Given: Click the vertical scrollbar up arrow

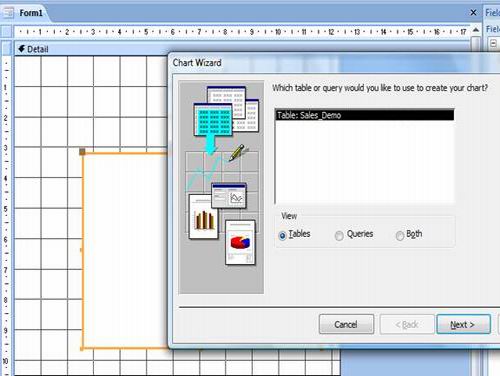Looking at the screenshot, I should (476, 30).
